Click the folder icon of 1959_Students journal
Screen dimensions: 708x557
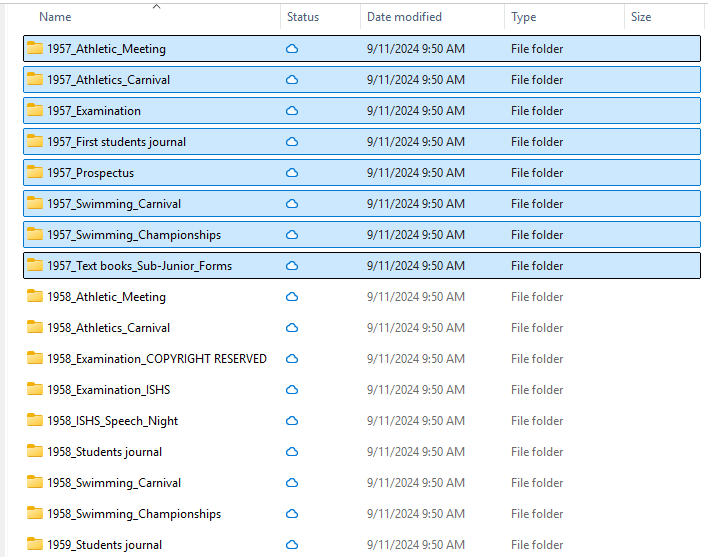point(35,545)
